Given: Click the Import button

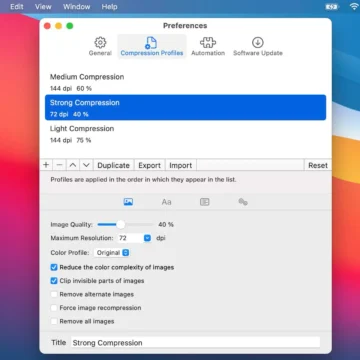Looking at the screenshot, I should click(x=180, y=165).
